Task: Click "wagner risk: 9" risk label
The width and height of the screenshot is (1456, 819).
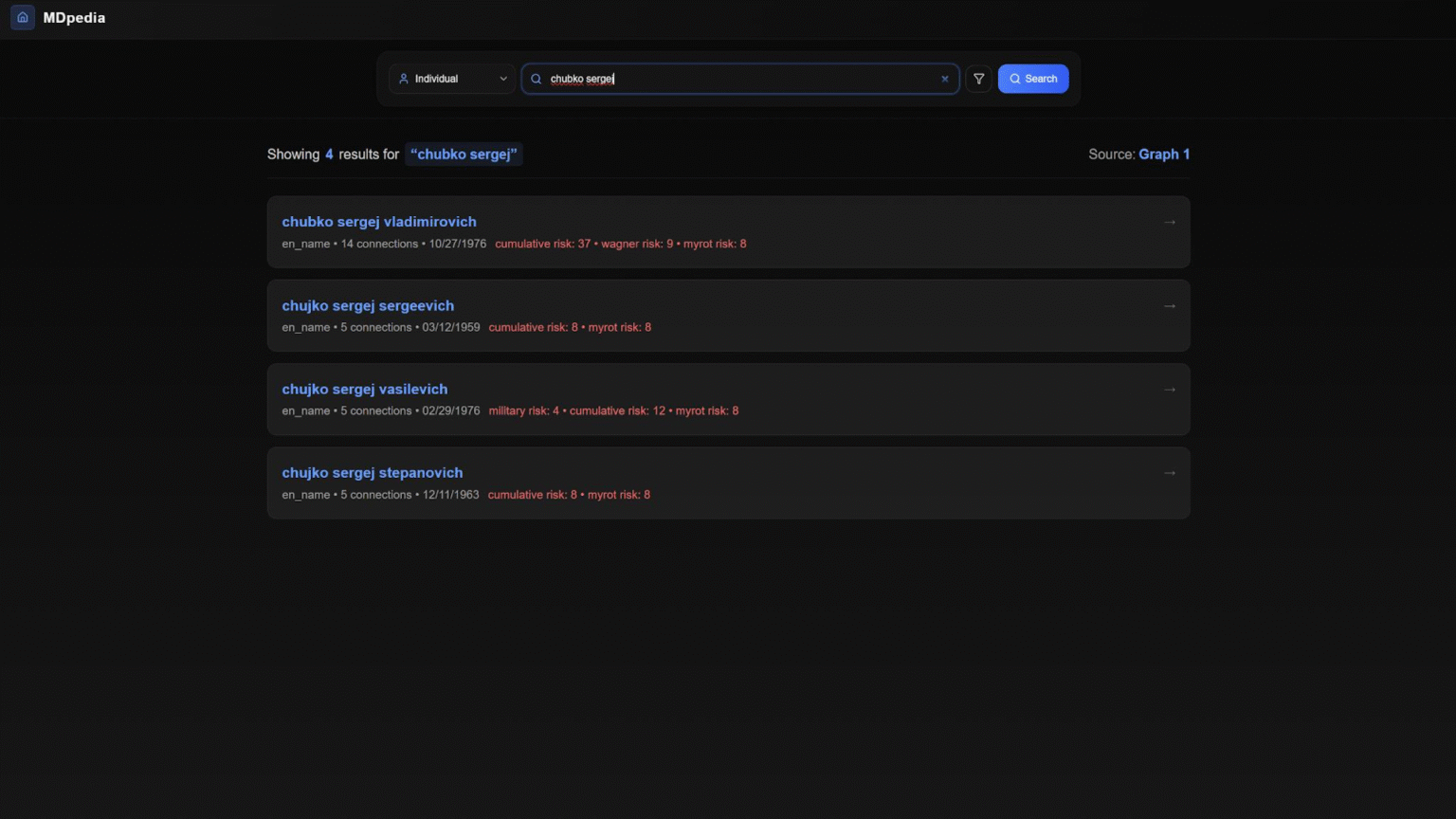Action: (637, 244)
